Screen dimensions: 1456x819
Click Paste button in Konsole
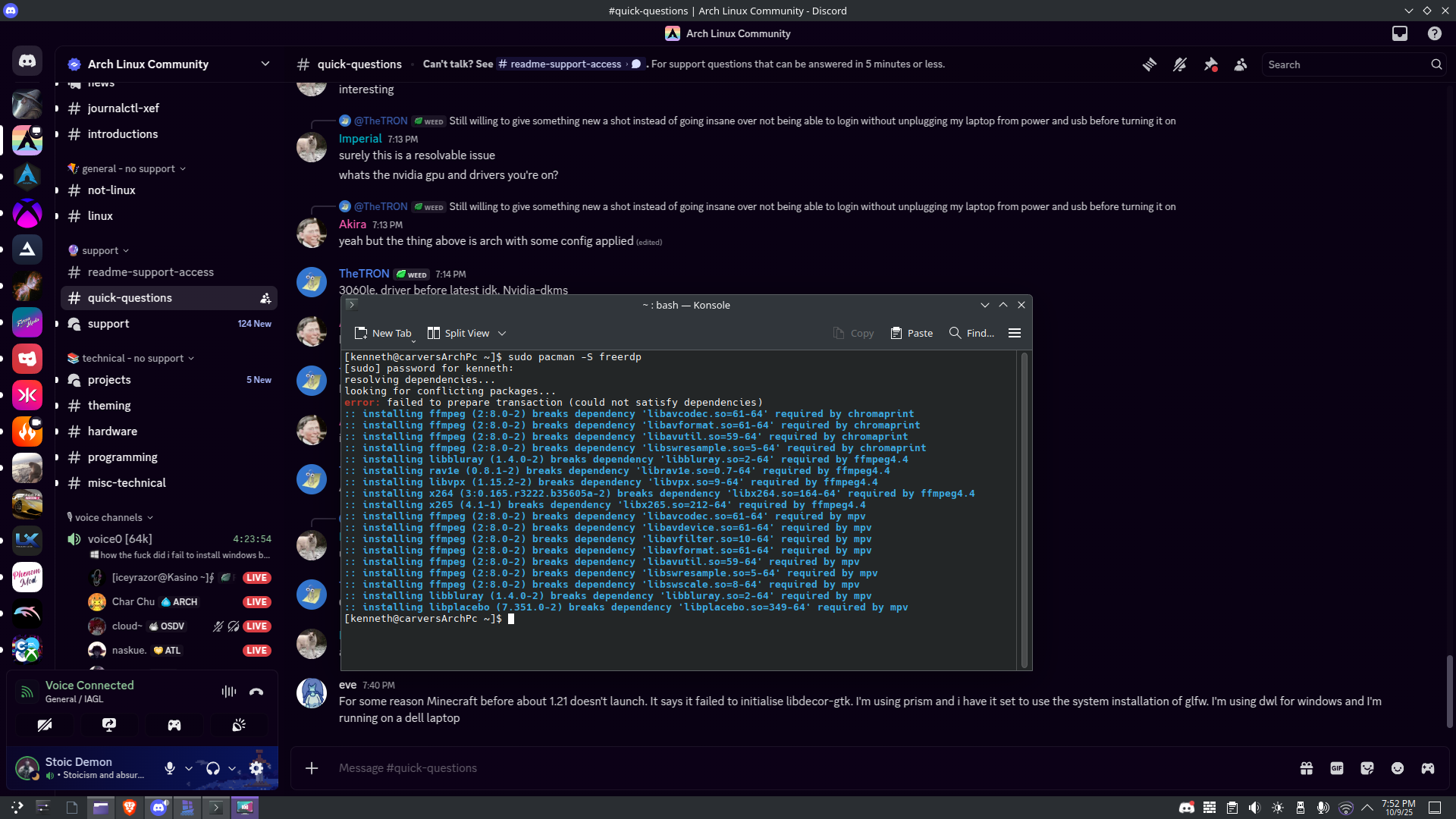912,333
